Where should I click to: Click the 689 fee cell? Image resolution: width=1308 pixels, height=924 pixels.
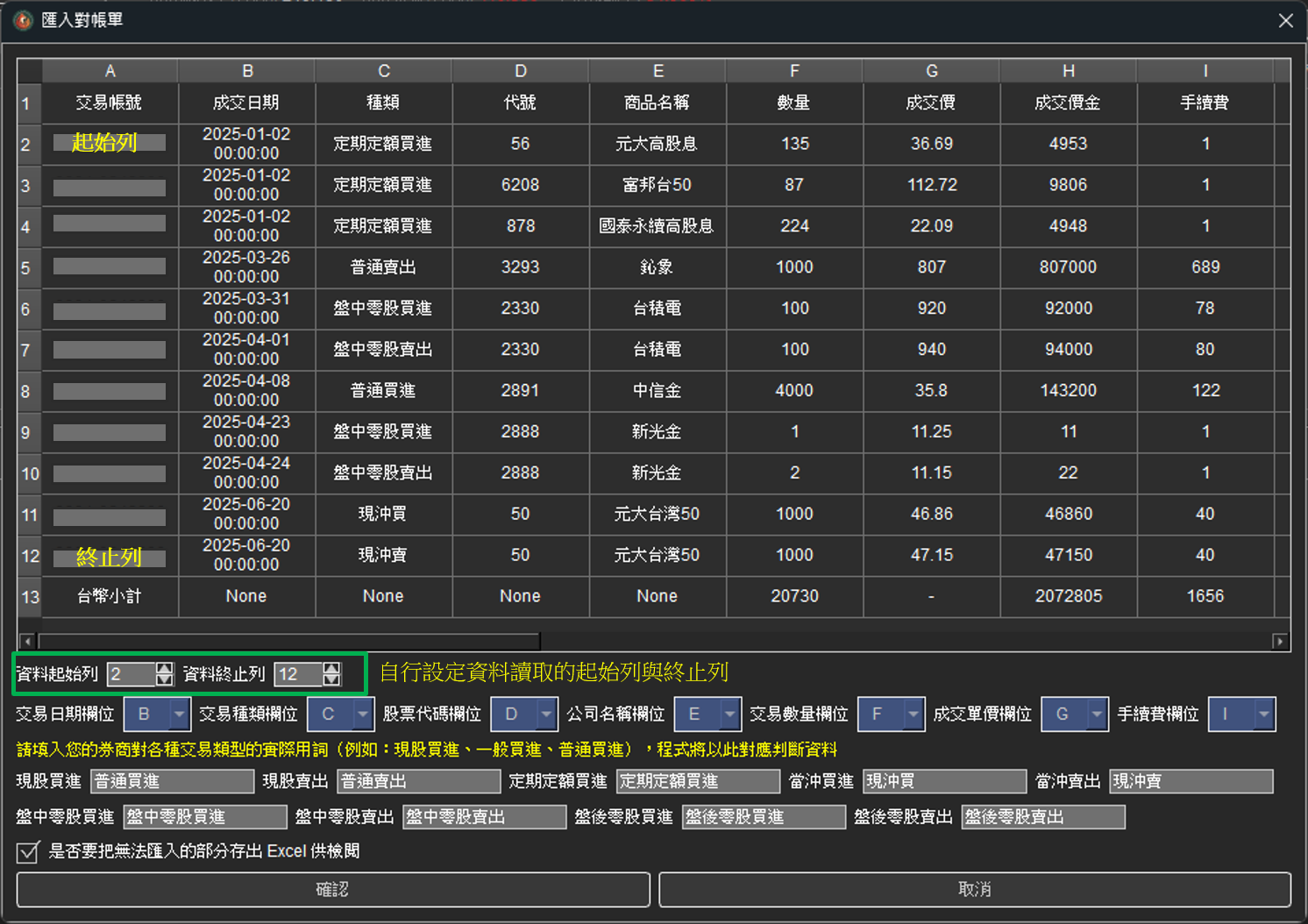pyautogui.click(x=1205, y=267)
